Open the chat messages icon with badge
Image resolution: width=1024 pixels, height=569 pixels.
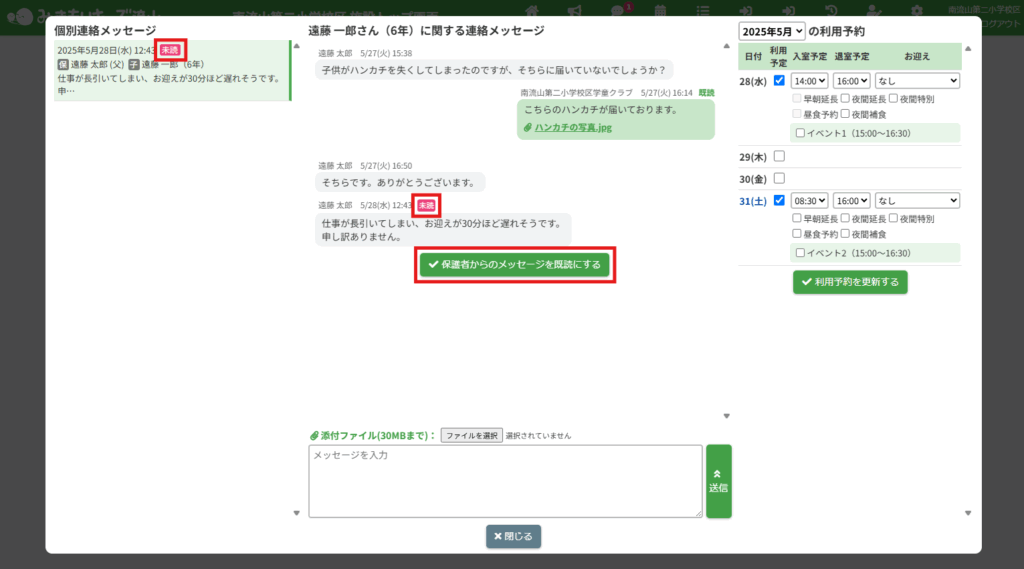[x=617, y=10]
